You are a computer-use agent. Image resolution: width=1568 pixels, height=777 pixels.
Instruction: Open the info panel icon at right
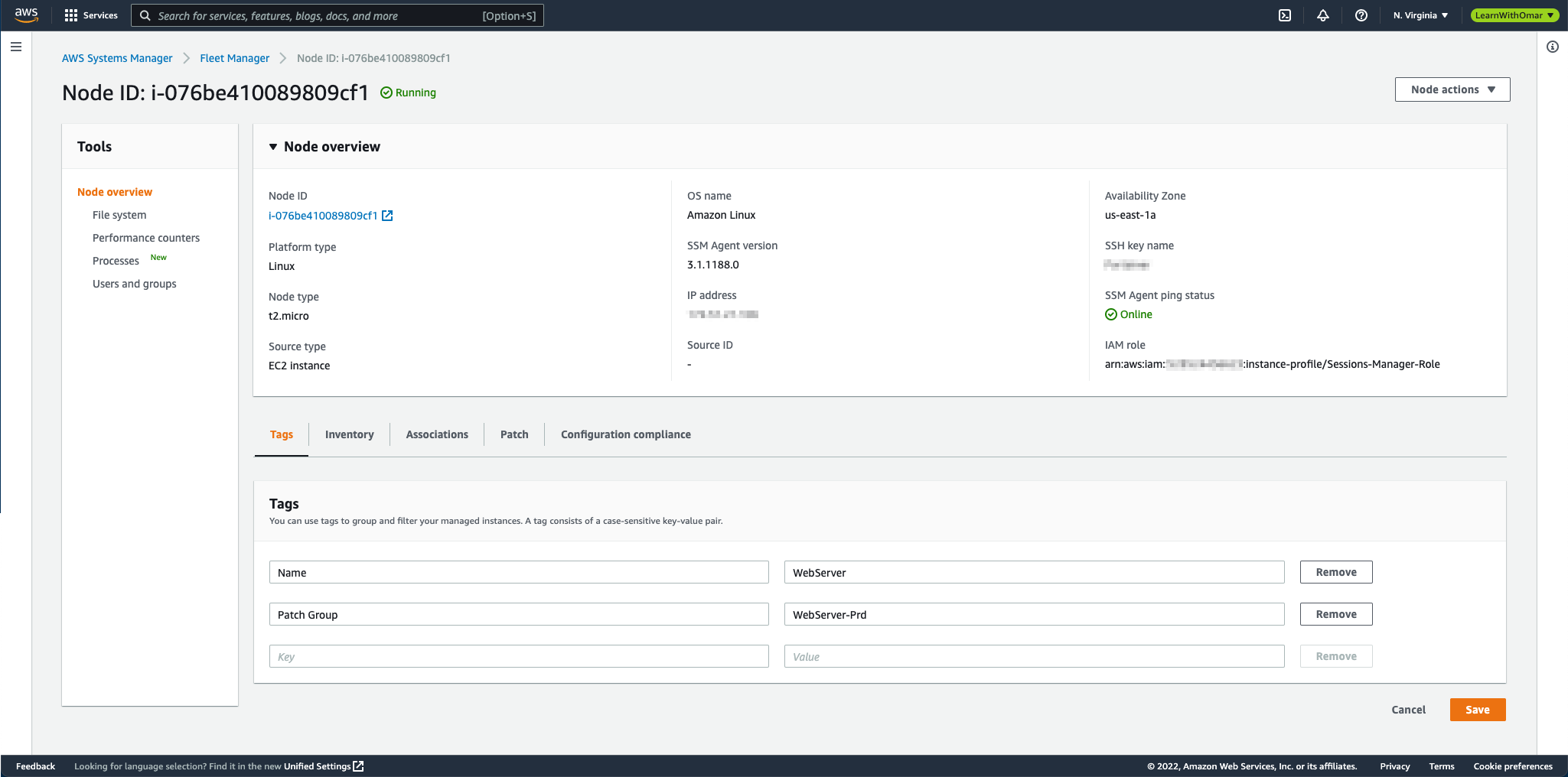point(1553,47)
